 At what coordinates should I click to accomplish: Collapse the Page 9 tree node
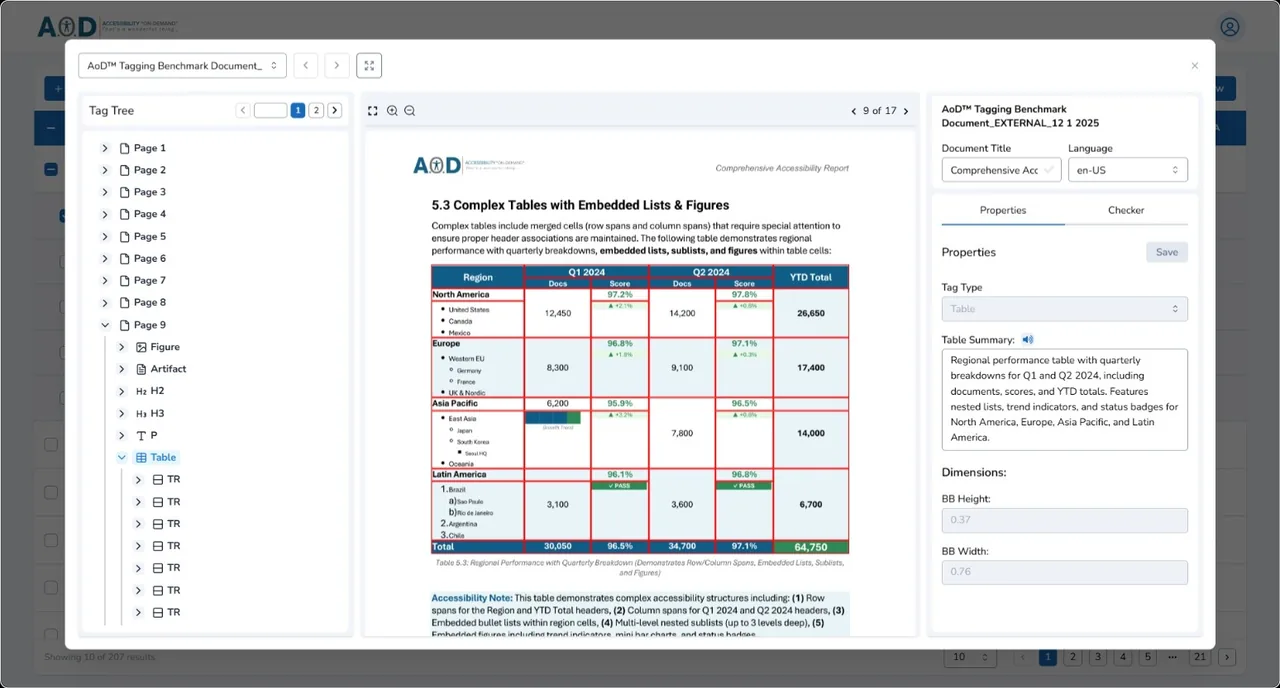[x=105, y=325]
